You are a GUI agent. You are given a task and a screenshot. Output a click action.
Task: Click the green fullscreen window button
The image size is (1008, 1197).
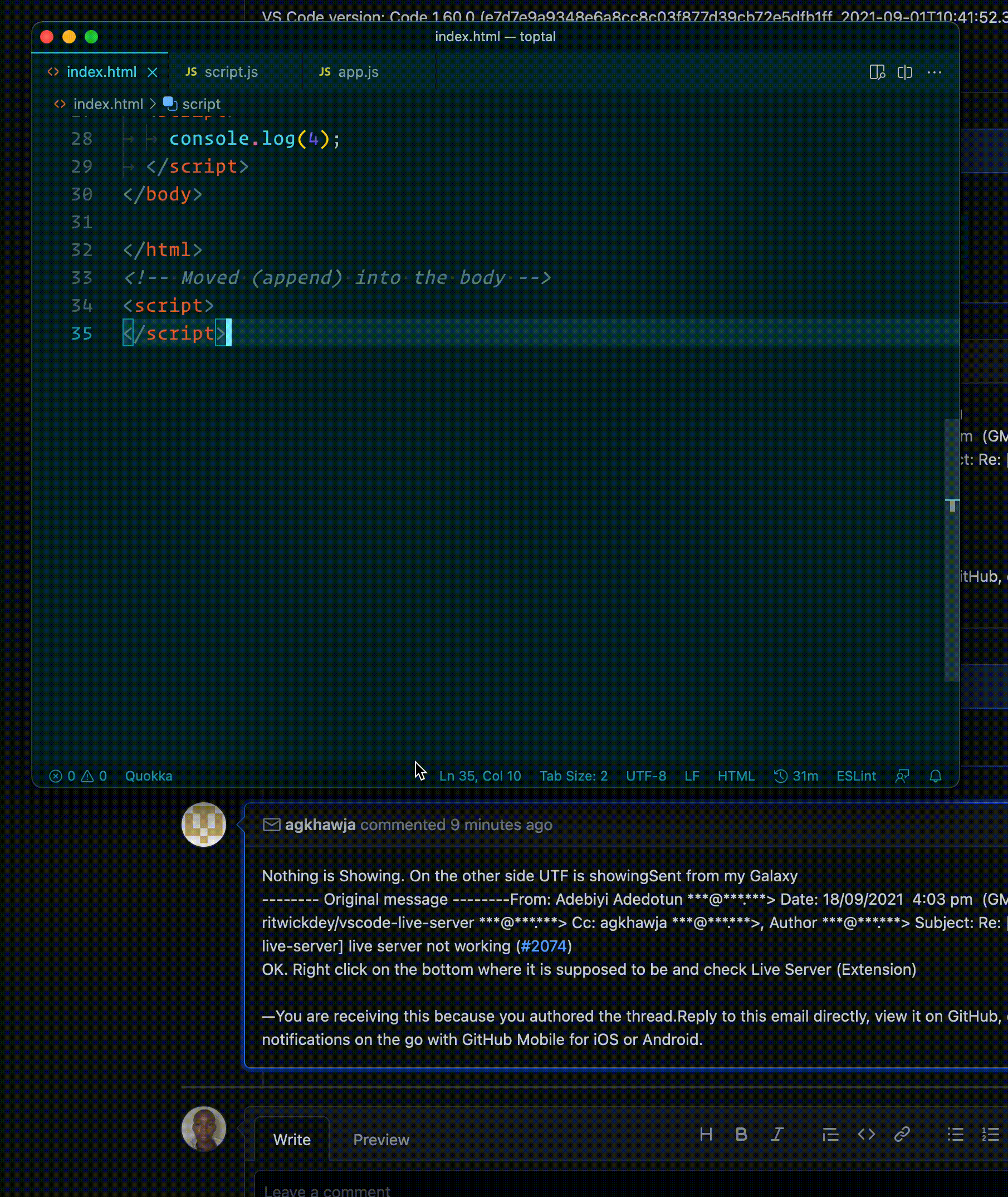(x=91, y=37)
